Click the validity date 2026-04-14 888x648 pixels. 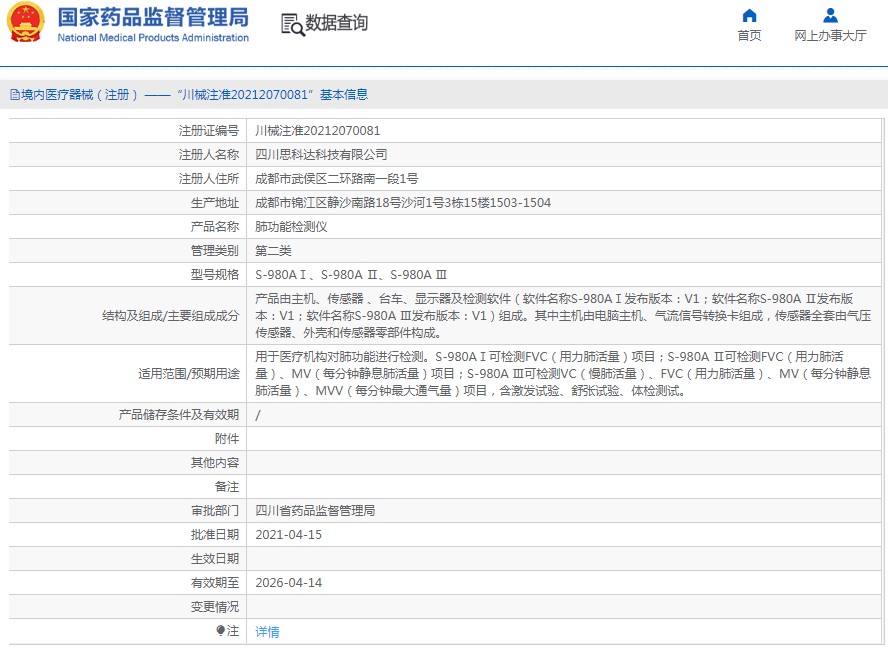click(x=289, y=583)
